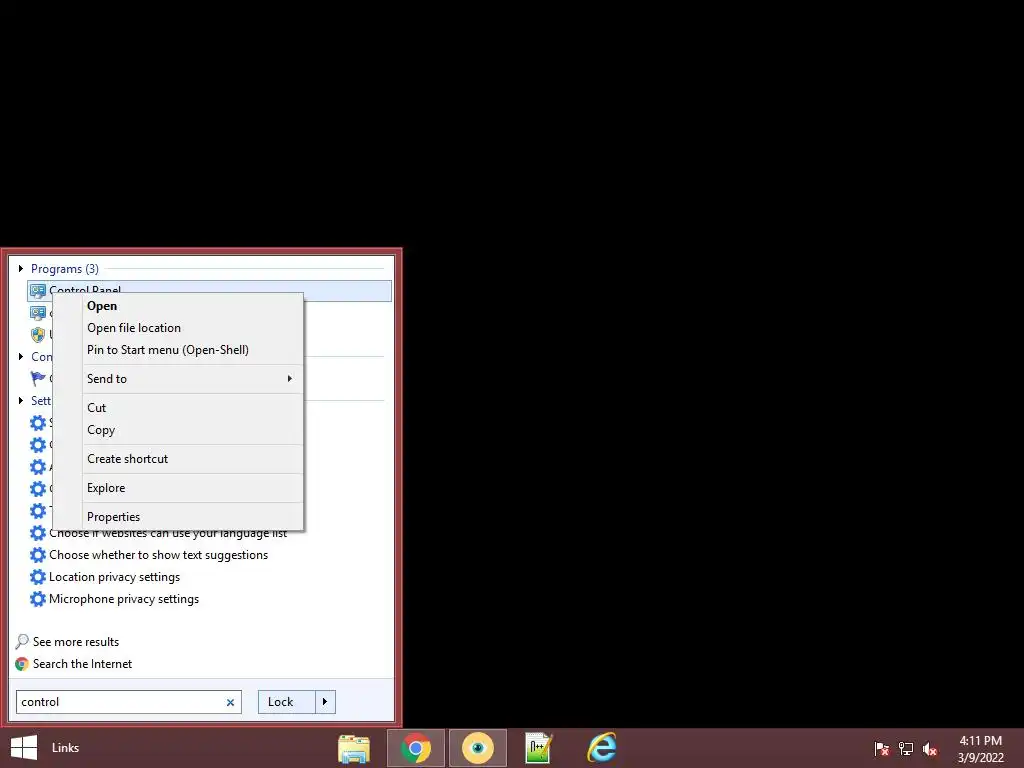1024x768 pixels.
Task: Click the Windows Start button
Action: [24, 748]
